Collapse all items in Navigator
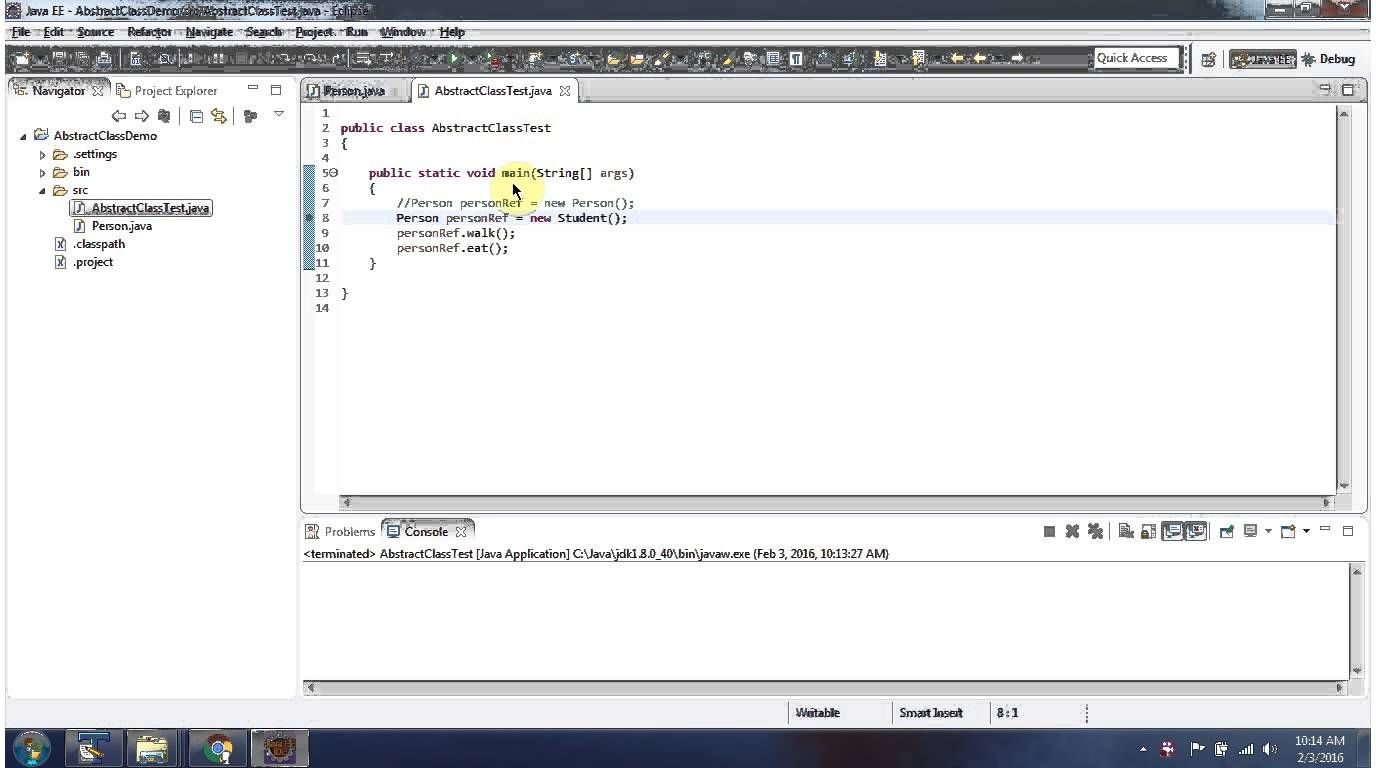 (x=196, y=116)
